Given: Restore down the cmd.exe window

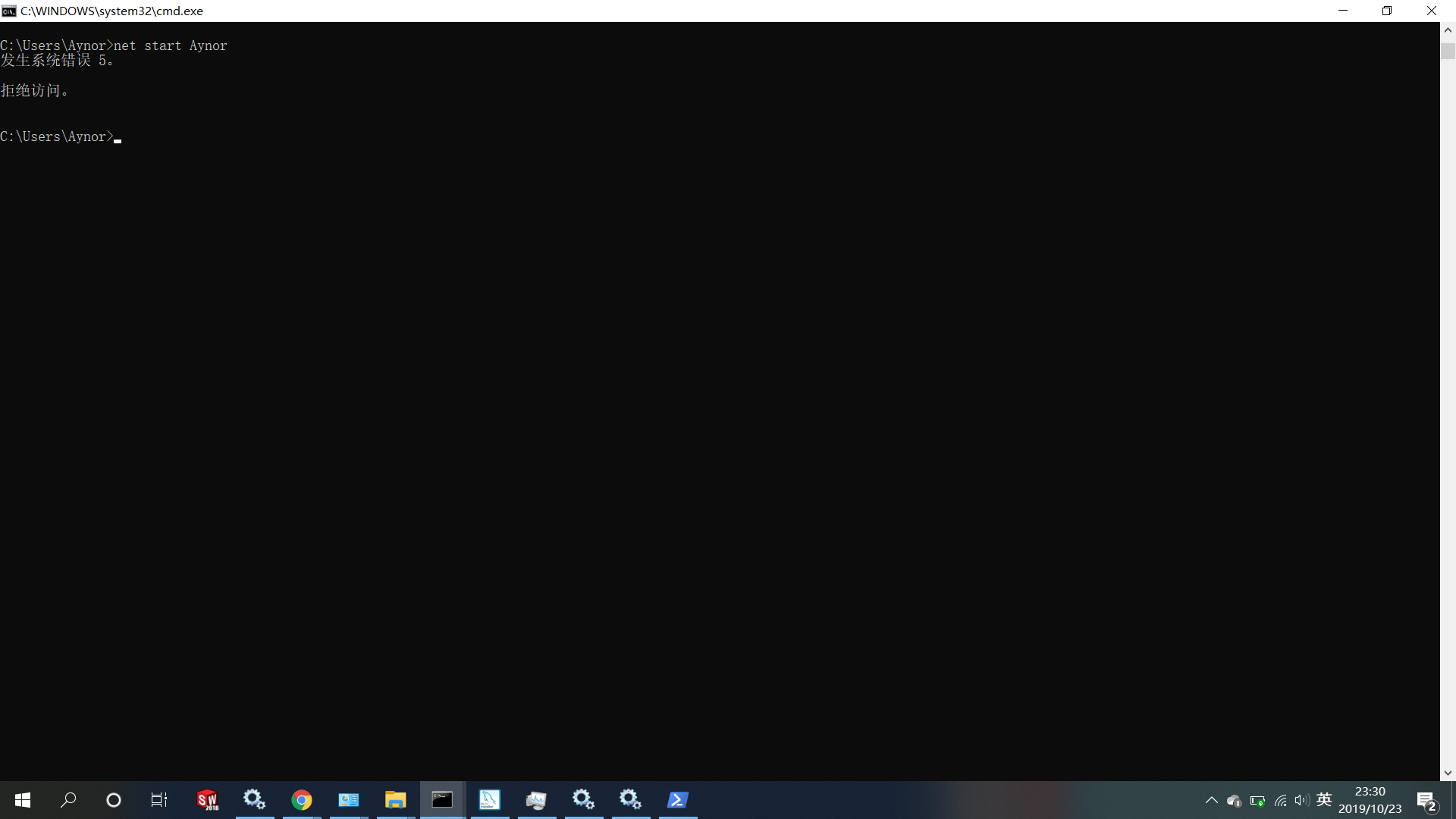Looking at the screenshot, I should pyautogui.click(x=1387, y=11).
